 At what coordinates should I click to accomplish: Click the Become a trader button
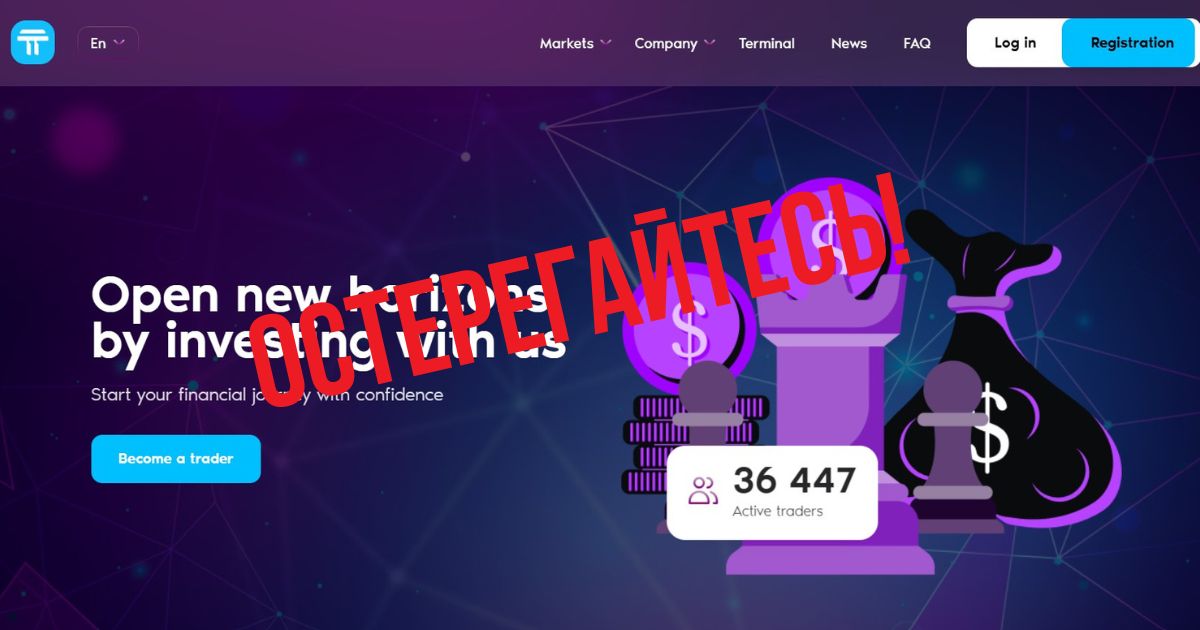[176, 459]
